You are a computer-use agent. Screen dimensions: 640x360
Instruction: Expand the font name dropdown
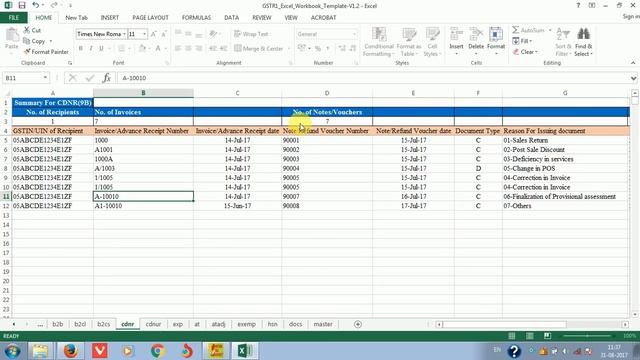pyautogui.click(x=124, y=34)
